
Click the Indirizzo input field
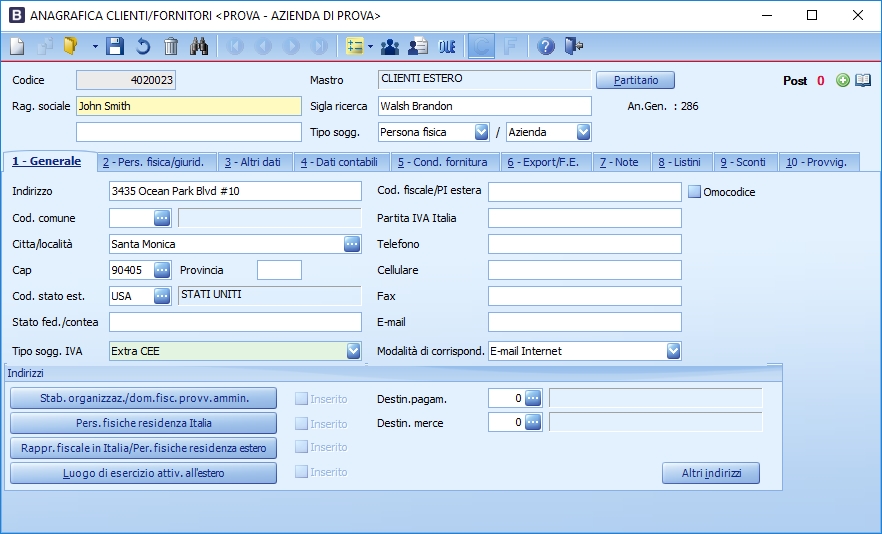(x=235, y=191)
